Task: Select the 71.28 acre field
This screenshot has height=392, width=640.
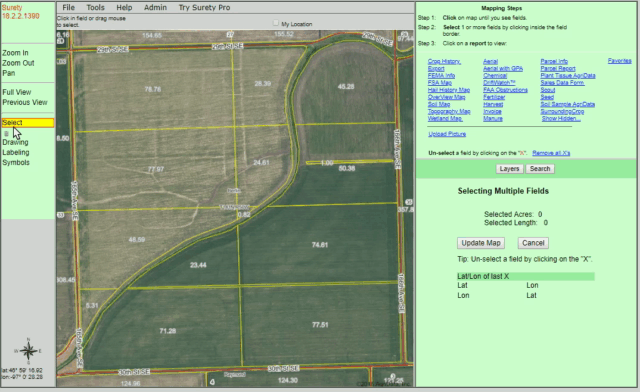Action: 168,331
